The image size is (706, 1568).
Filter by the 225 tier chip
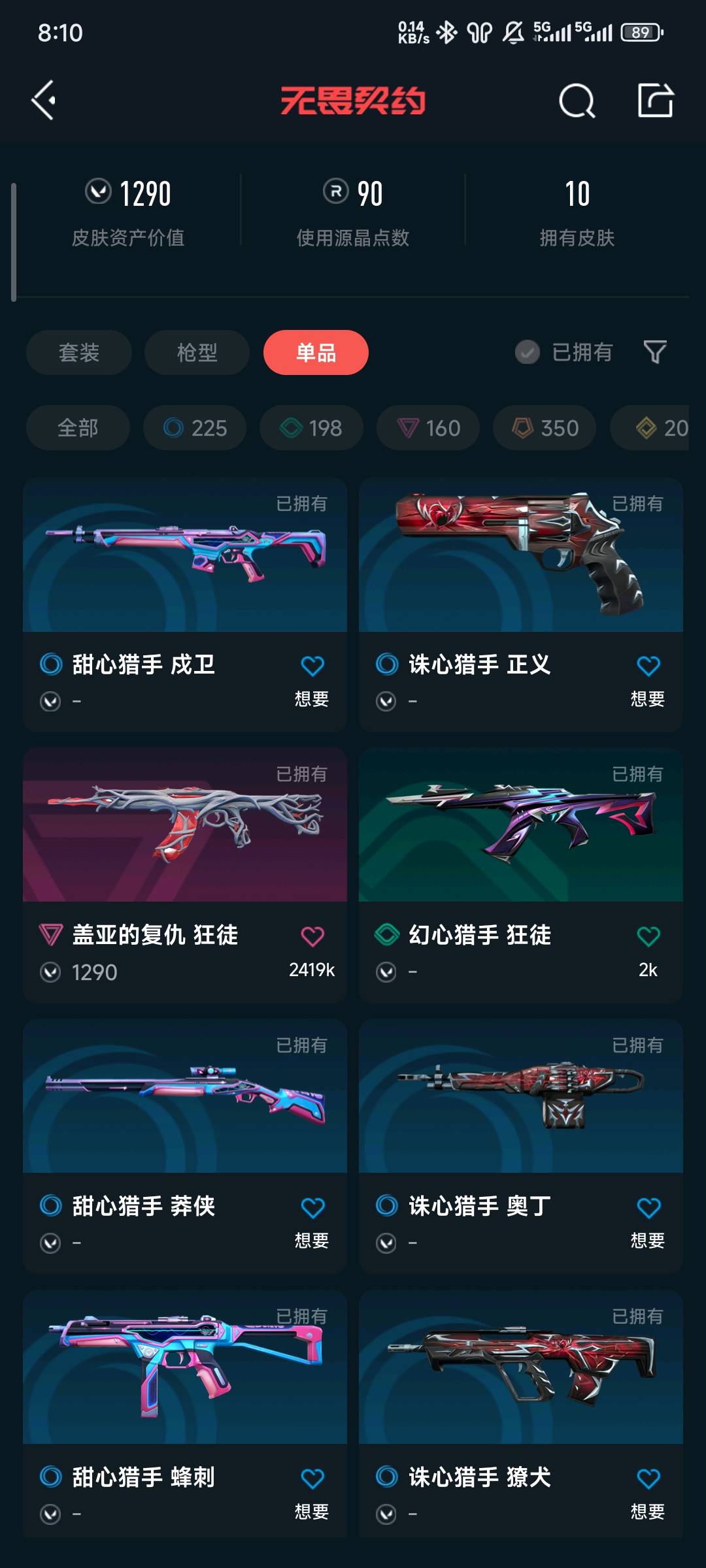click(x=195, y=428)
